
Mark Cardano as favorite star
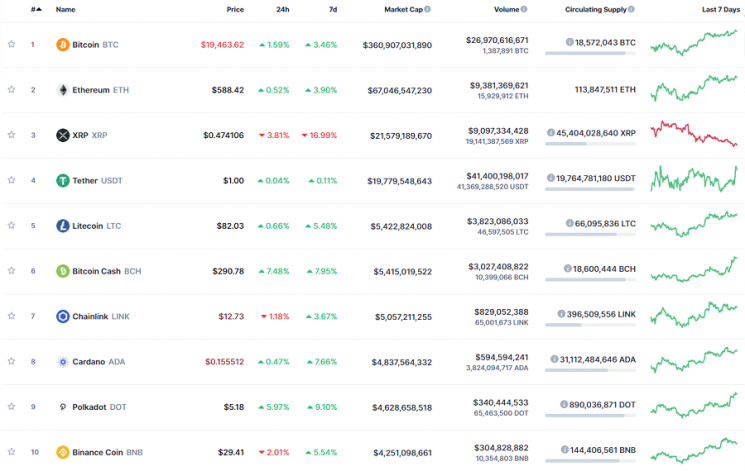[11, 361]
